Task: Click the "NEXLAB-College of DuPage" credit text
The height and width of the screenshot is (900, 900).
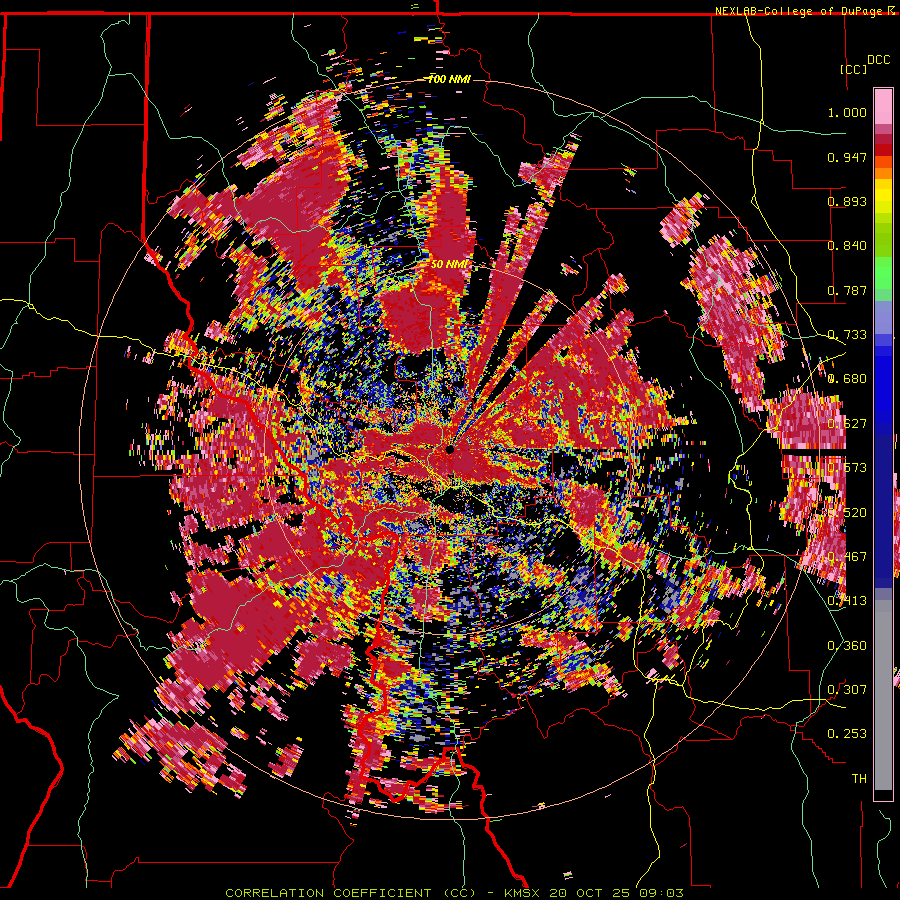Action: point(798,11)
